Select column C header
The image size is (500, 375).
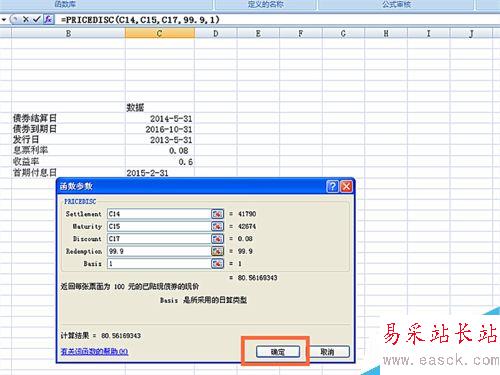(160, 33)
